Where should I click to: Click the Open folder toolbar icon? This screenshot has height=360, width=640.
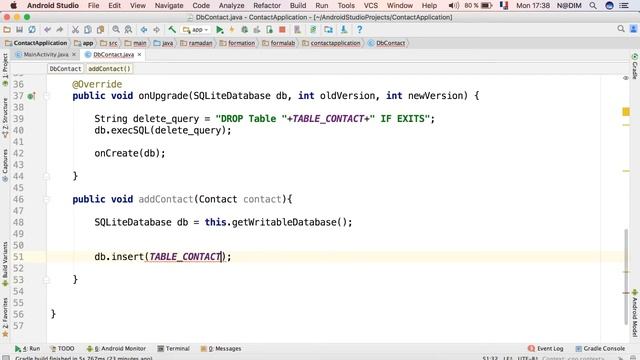(x=7, y=29)
